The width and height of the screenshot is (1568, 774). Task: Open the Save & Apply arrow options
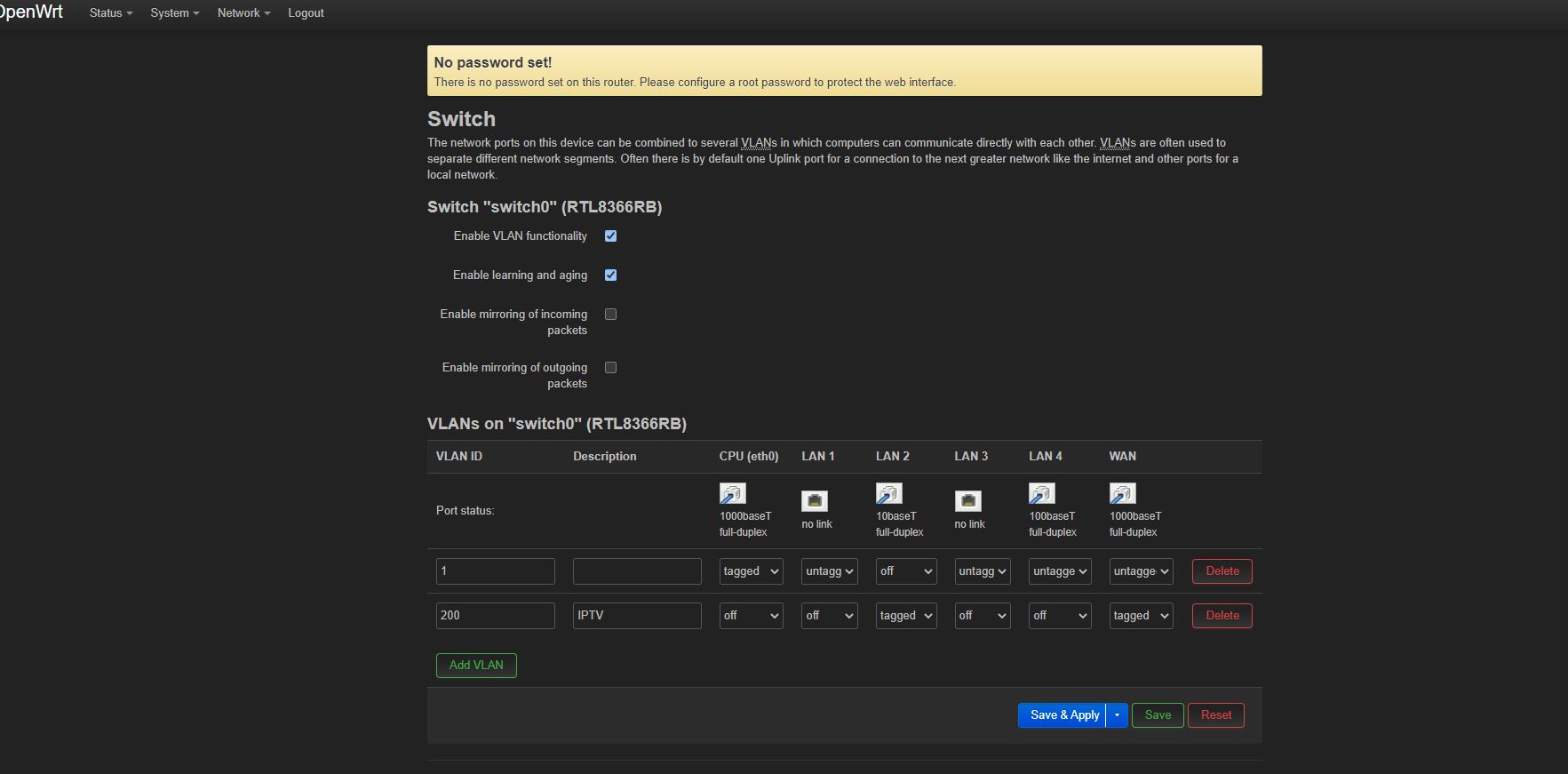[1117, 715]
